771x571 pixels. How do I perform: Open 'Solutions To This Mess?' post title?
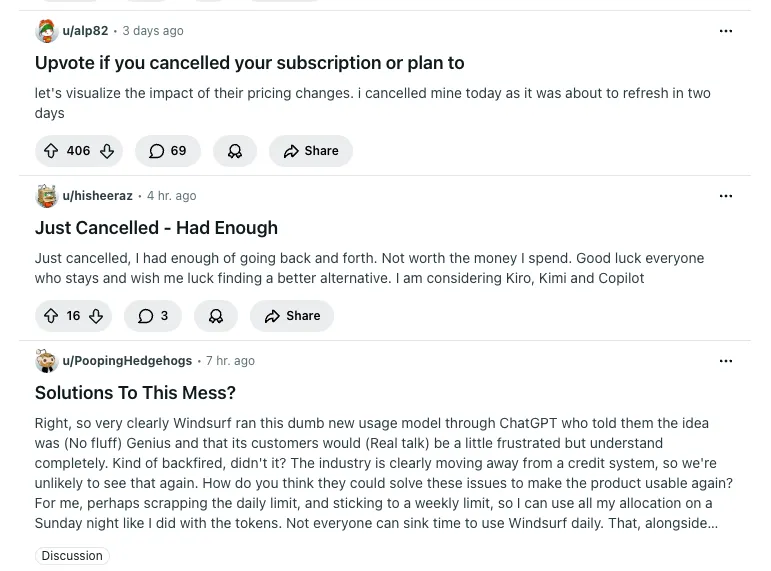pyautogui.click(x=135, y=393)
